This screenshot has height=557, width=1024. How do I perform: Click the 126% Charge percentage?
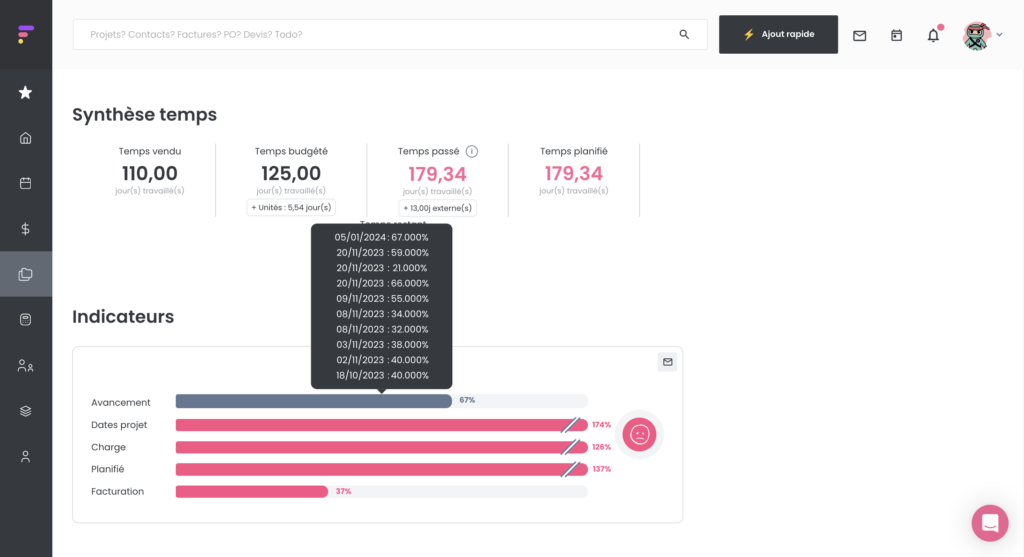(601, 447)
